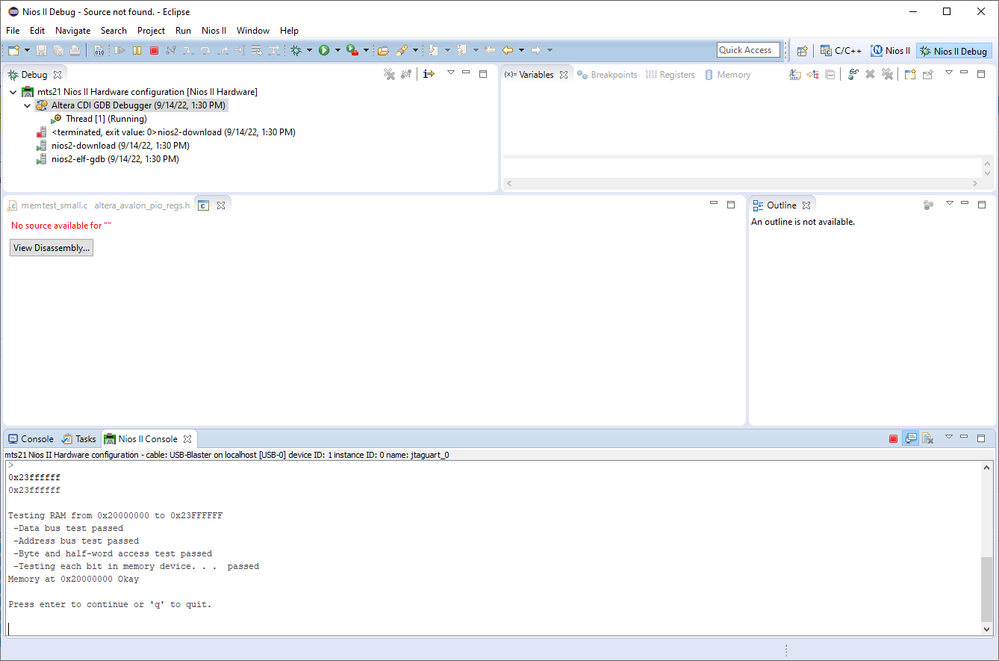999x661 pixels.
Task: Click the New toolbar icon
Action: (13, 50)
